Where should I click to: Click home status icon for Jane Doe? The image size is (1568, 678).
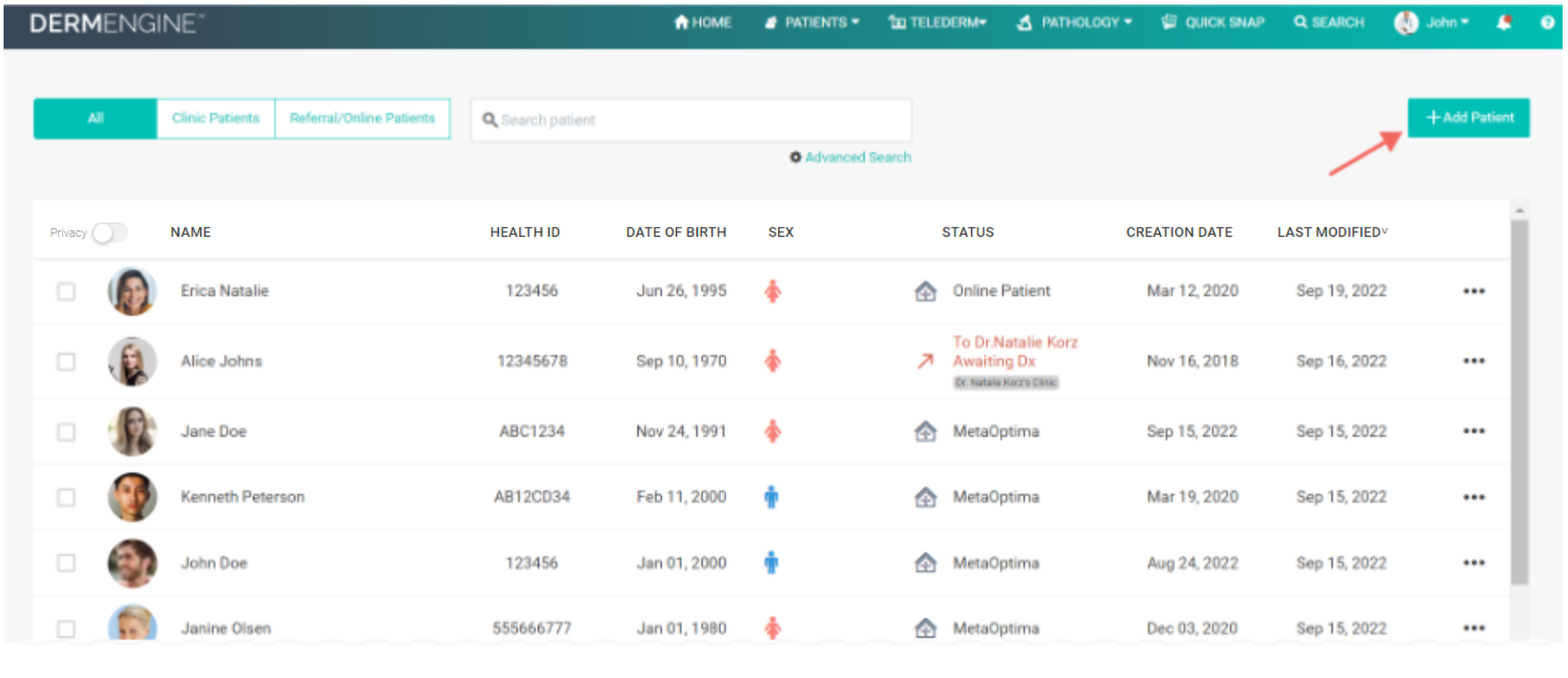click(925, 432)
